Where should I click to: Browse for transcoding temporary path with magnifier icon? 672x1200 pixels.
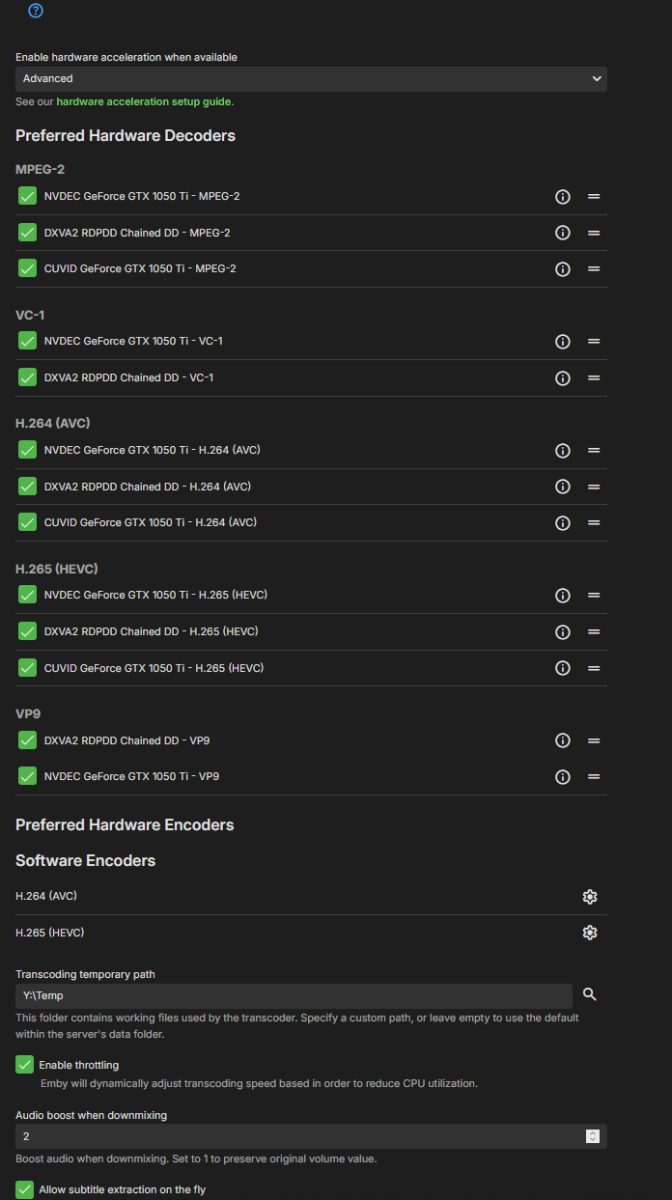[x=589, y=994]
